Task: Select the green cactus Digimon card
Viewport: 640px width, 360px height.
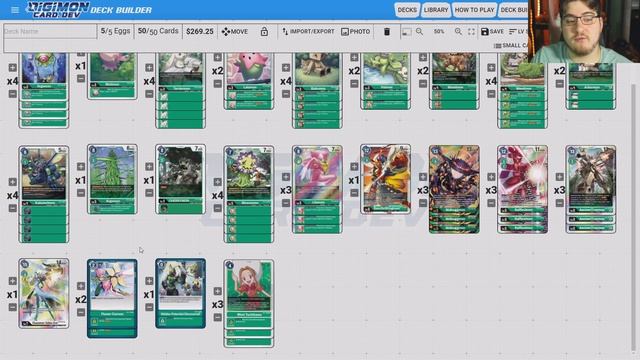Action: [x=112, y=179]
